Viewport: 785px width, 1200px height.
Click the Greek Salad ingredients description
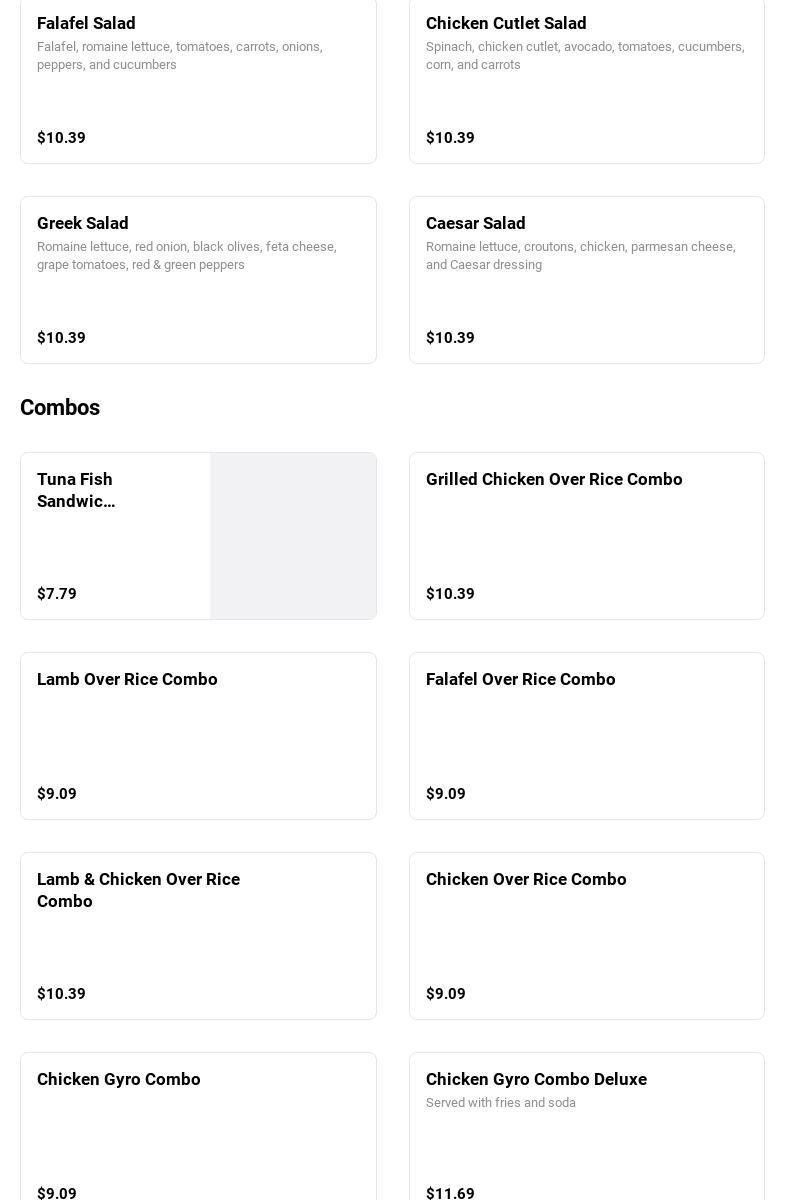coord(186,256)
